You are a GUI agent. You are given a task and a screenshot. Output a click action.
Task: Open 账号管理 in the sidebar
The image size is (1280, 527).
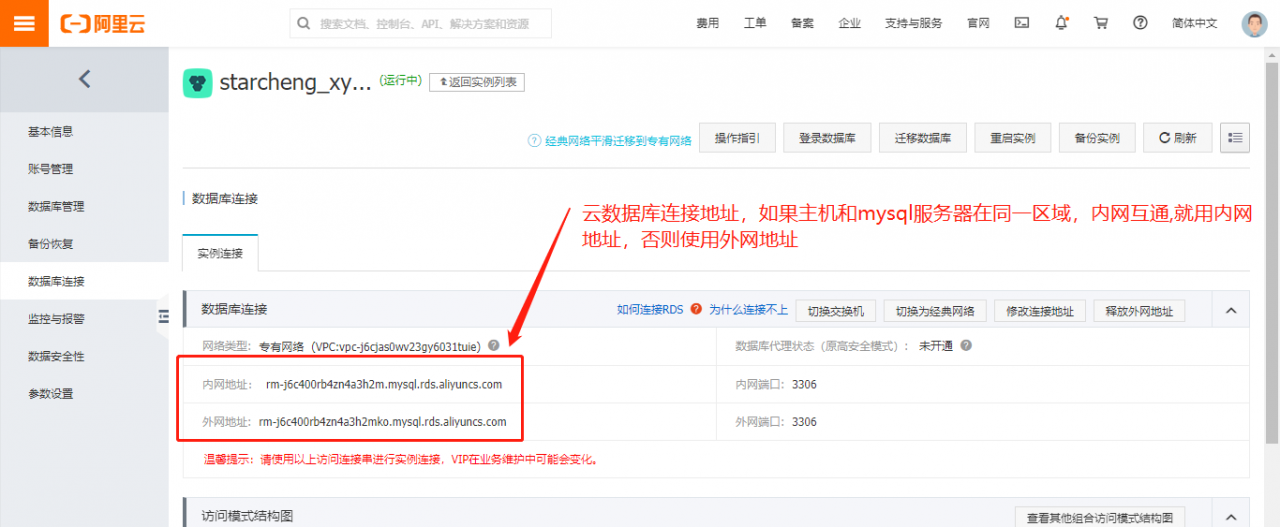click(x=51, y=169)
